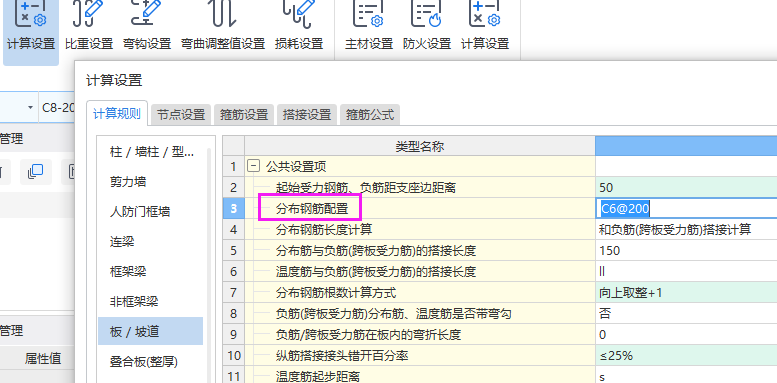Open 主材设置 tool

tap(369, 27)
